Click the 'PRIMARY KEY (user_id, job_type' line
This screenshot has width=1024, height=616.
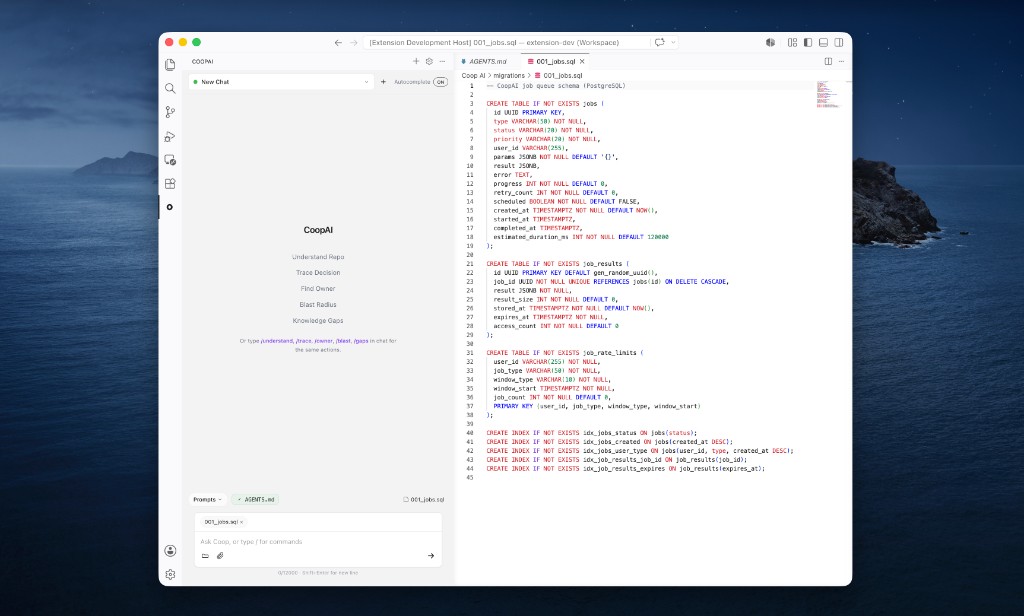pyautogui.click(x=596, y=406)
